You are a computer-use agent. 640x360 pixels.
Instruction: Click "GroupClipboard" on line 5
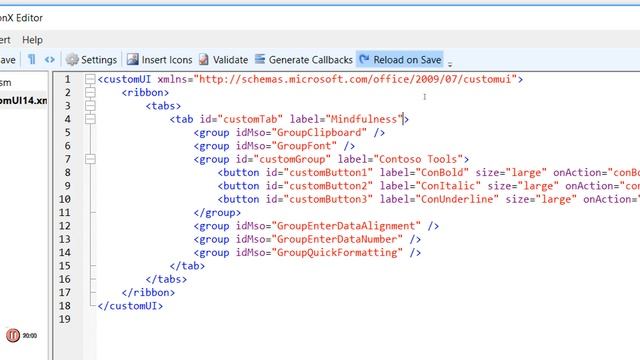[319, 133]
